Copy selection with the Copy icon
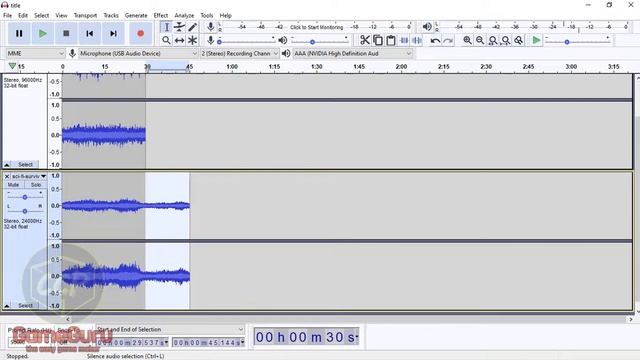 pos(378,40)
